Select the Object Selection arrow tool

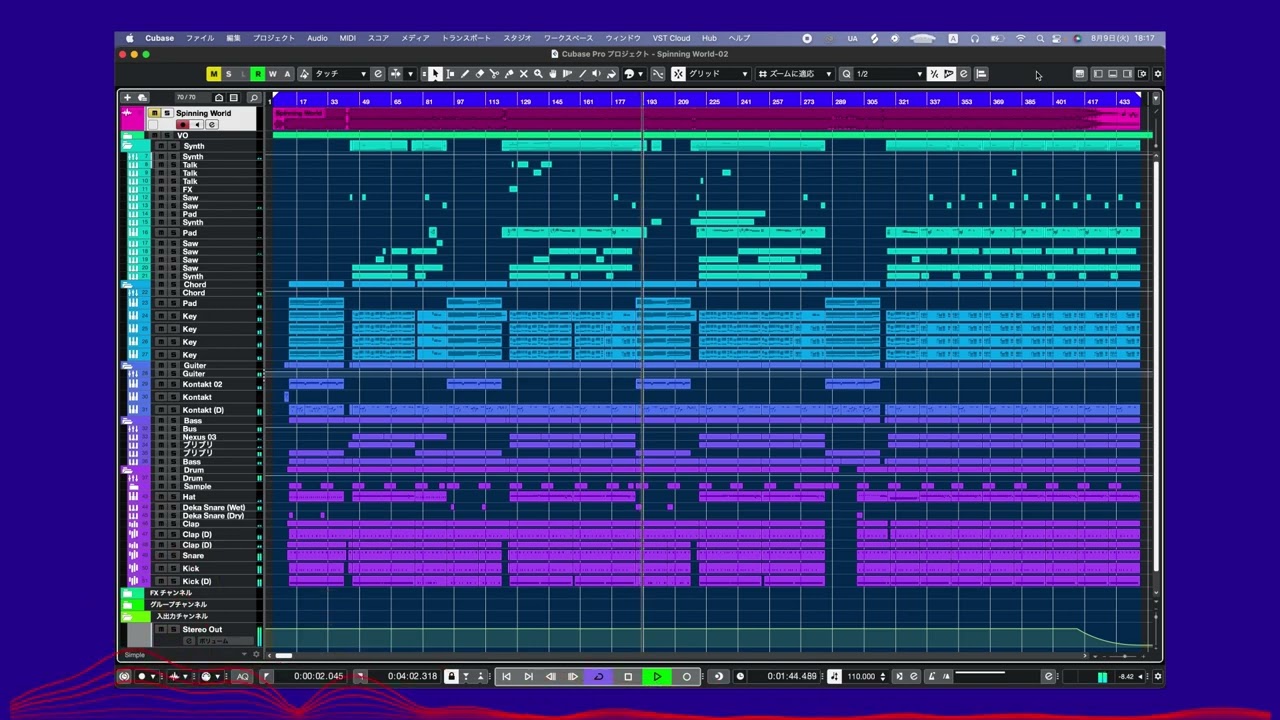pyautogui.click(x=436, y=74)
